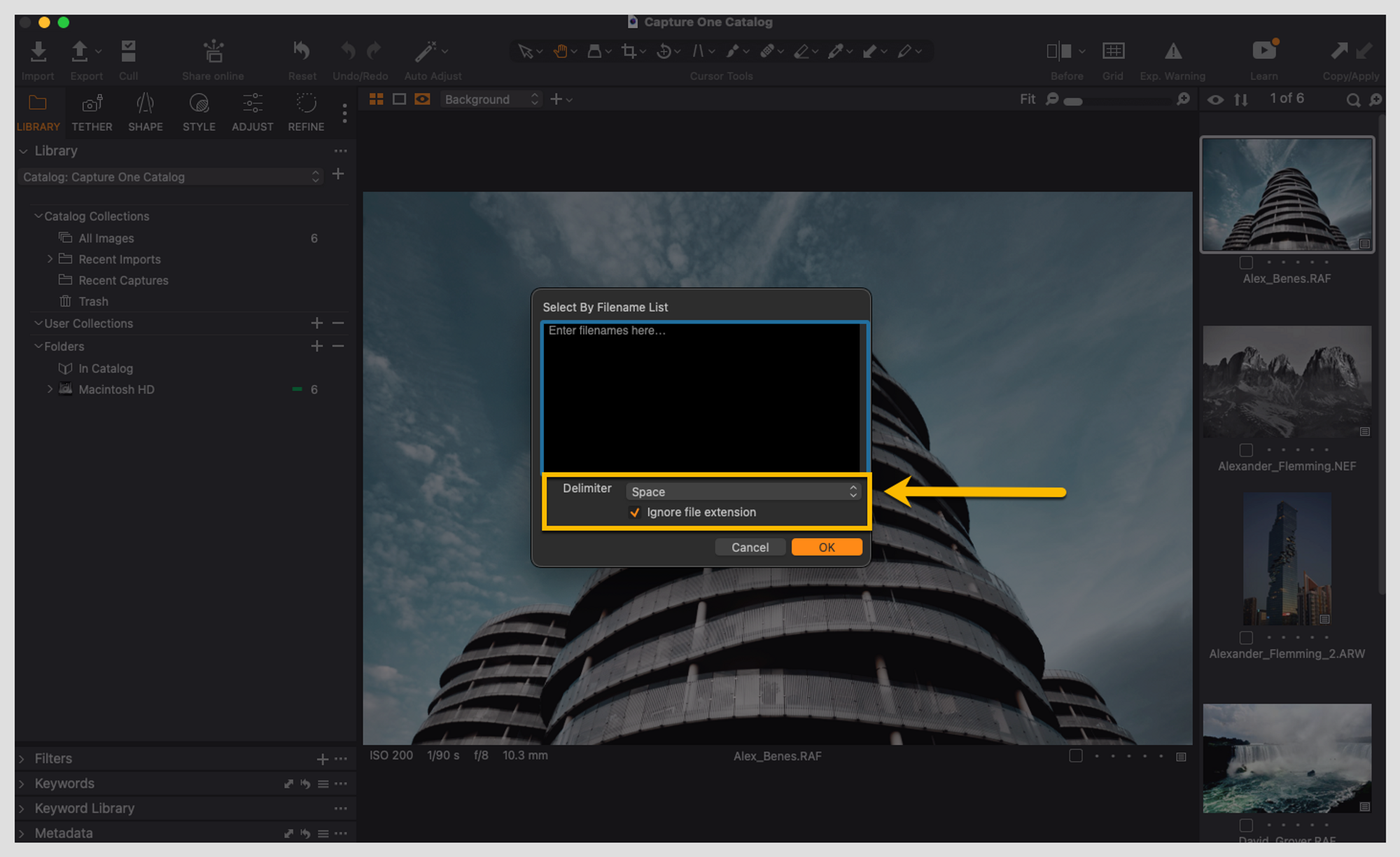Screen dimensions: 1400x857
Task: Switch to the Adjust tool tab
Action: 252,113
